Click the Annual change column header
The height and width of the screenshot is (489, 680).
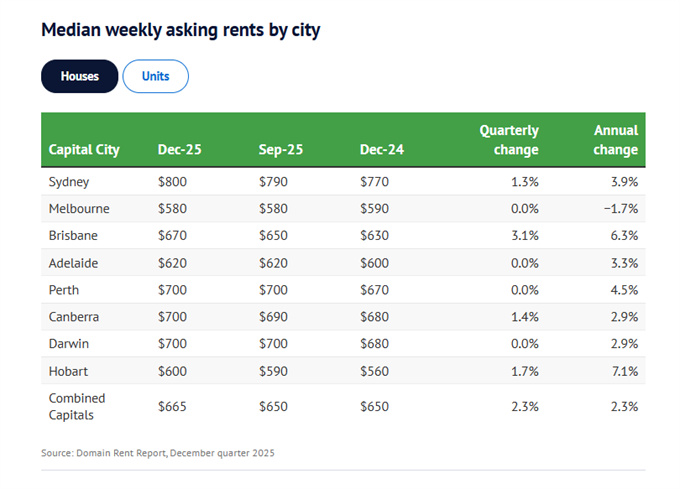tap(615, 140)
